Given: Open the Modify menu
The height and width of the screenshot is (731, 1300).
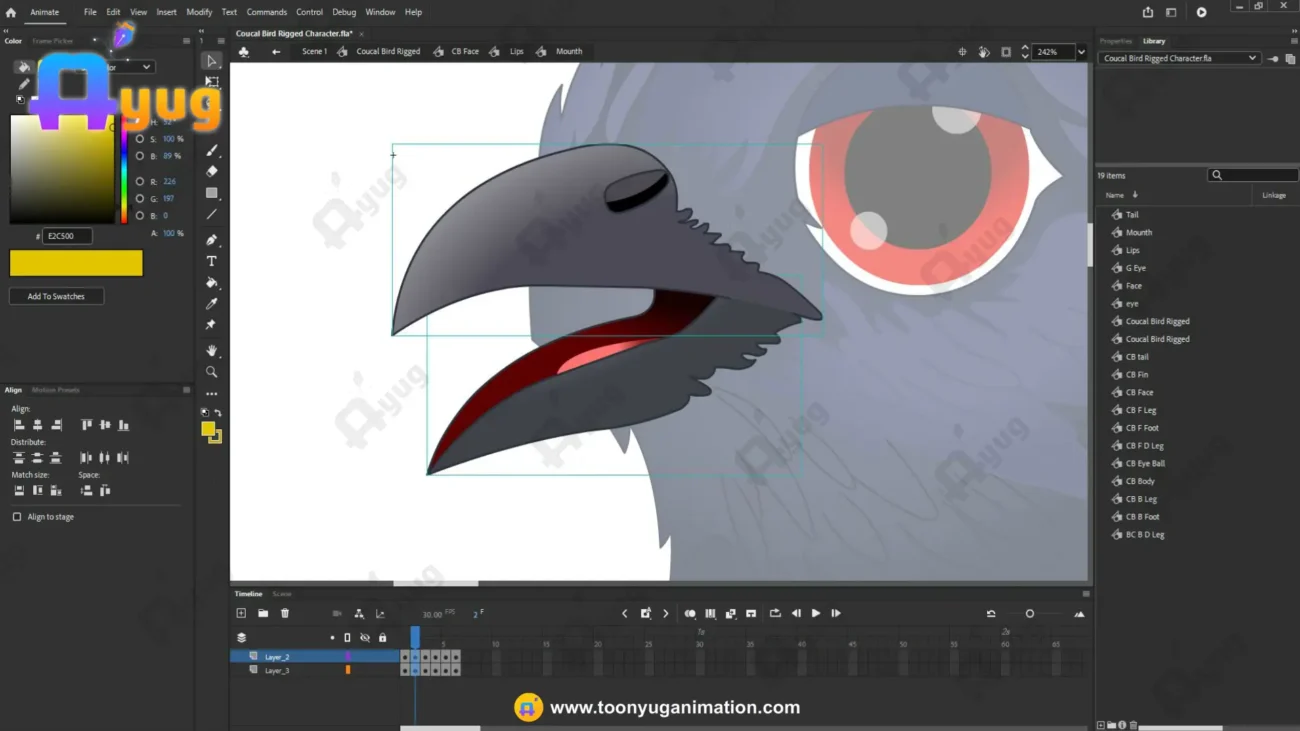Looking at the screenshot, I should pyautogui.click(x=199, y=12).
